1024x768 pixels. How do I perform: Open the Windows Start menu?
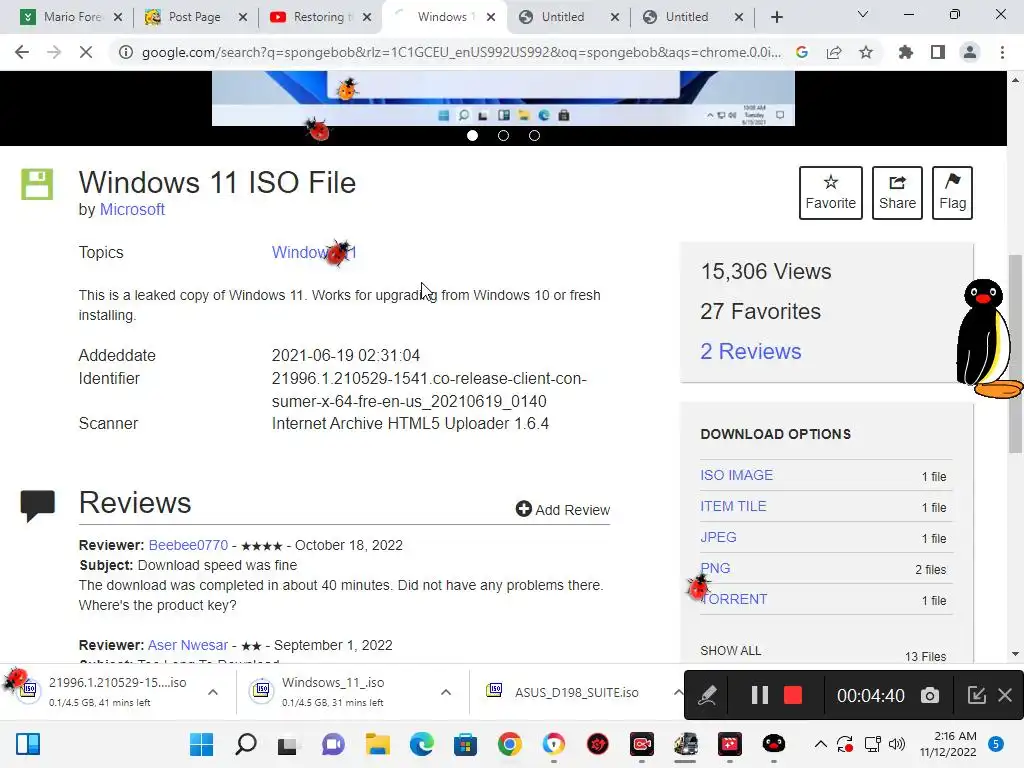tap(201, 744)
